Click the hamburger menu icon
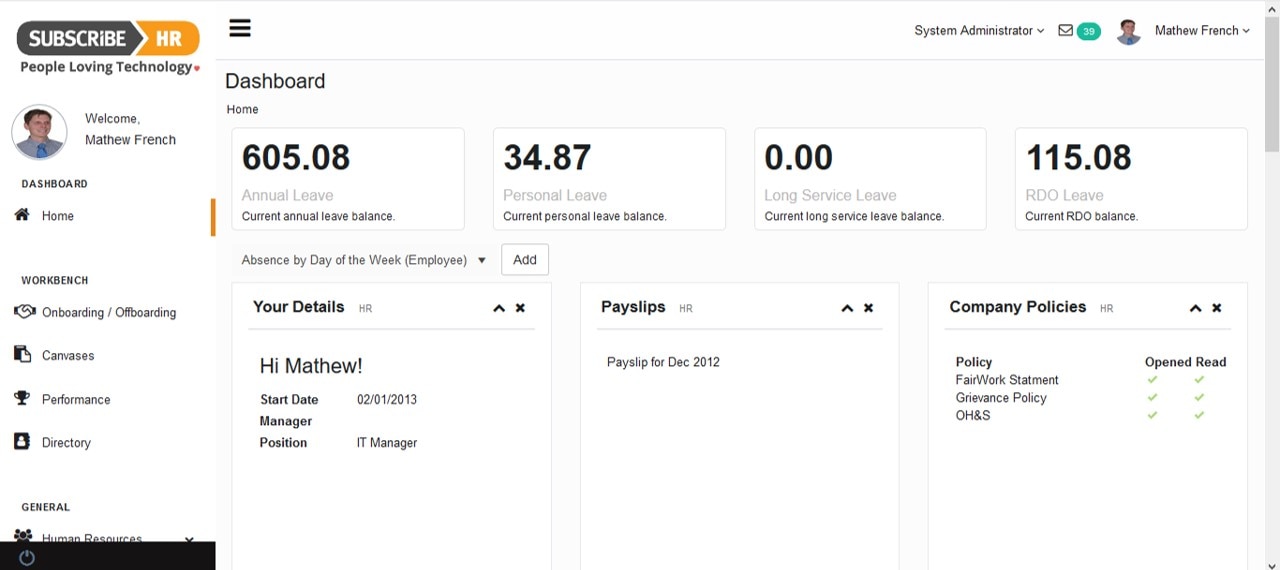This screenshot has height=570, width=1280. pyautogui.click(x=240, y=28)
